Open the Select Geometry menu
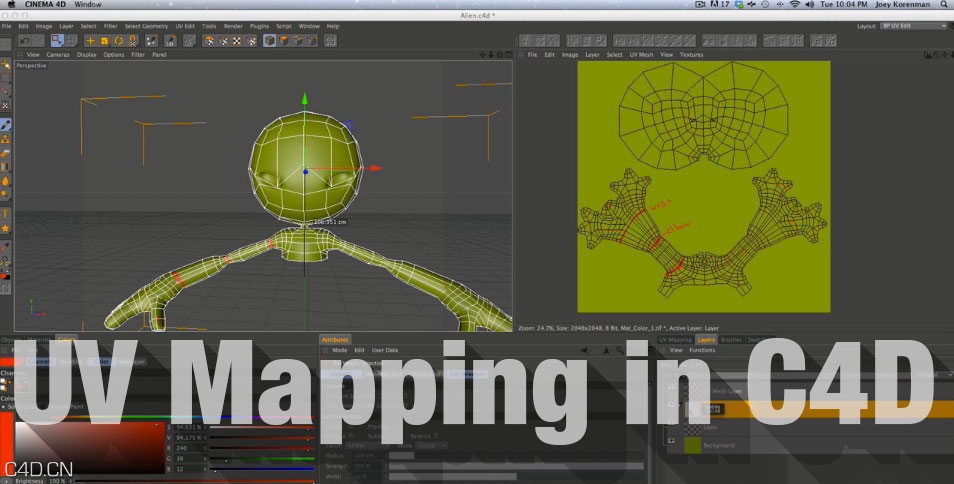 coord(146,26)
